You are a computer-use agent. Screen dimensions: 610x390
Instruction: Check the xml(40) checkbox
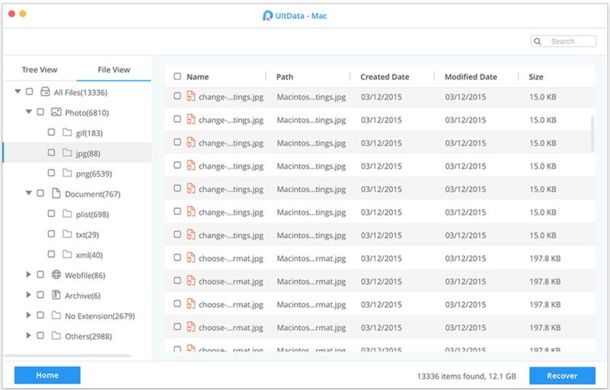51,254
